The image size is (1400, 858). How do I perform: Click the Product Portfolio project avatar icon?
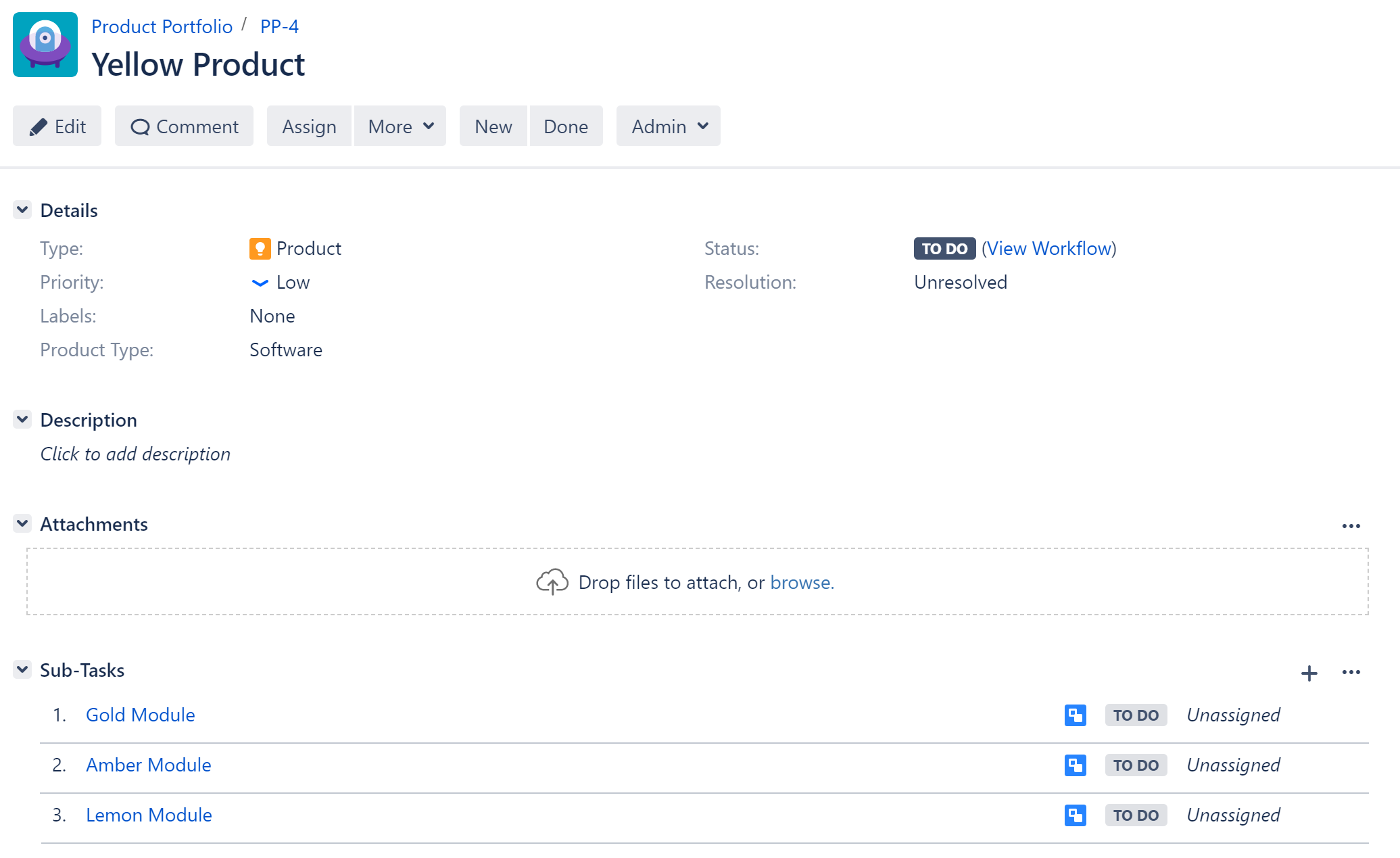(x=45, y=44)
